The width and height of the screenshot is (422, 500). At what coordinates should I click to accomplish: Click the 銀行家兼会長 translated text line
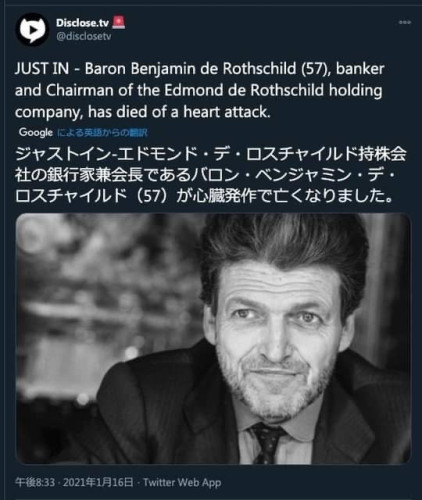pos(205,175)
